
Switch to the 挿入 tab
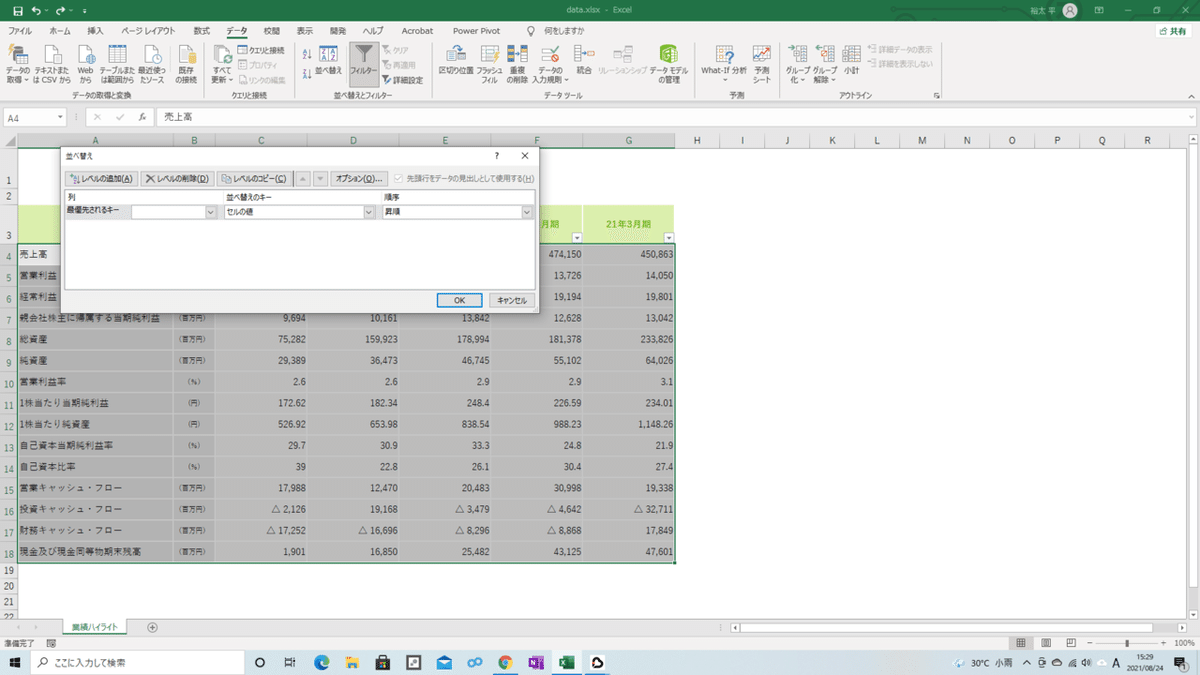click(95, 31)
